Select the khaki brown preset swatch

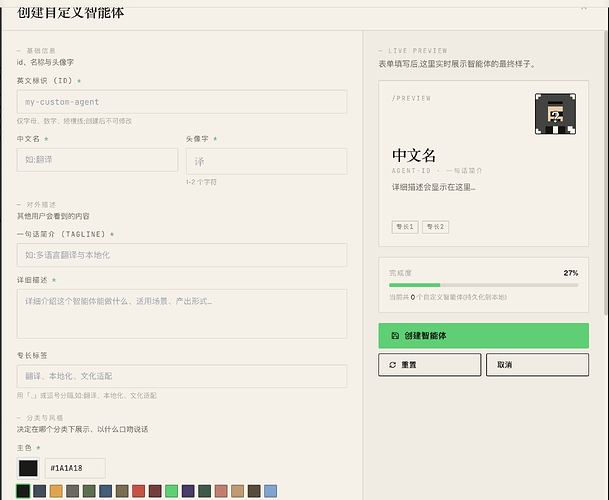click(122, 491)
